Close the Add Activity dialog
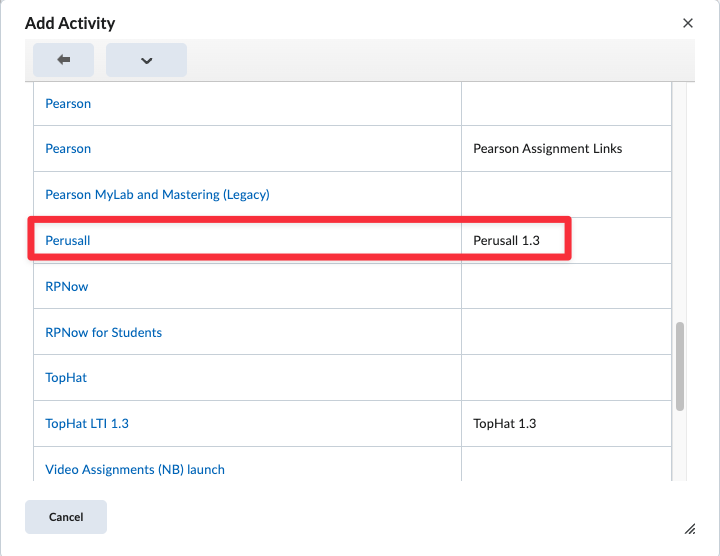Screen dimensions: 720x556 (687, 23)
